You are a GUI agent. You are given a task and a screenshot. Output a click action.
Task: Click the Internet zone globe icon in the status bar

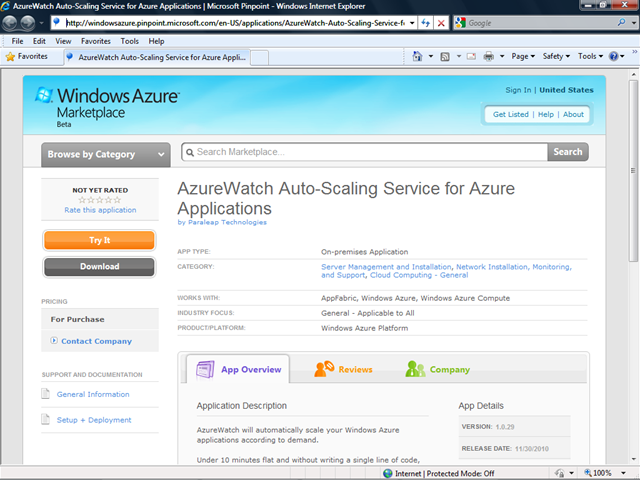[x=388, y=473]
